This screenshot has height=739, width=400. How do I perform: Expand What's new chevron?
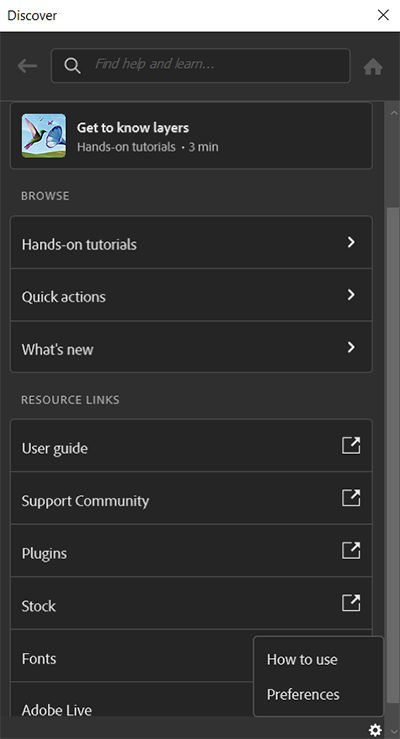click(x=351, y=347)
